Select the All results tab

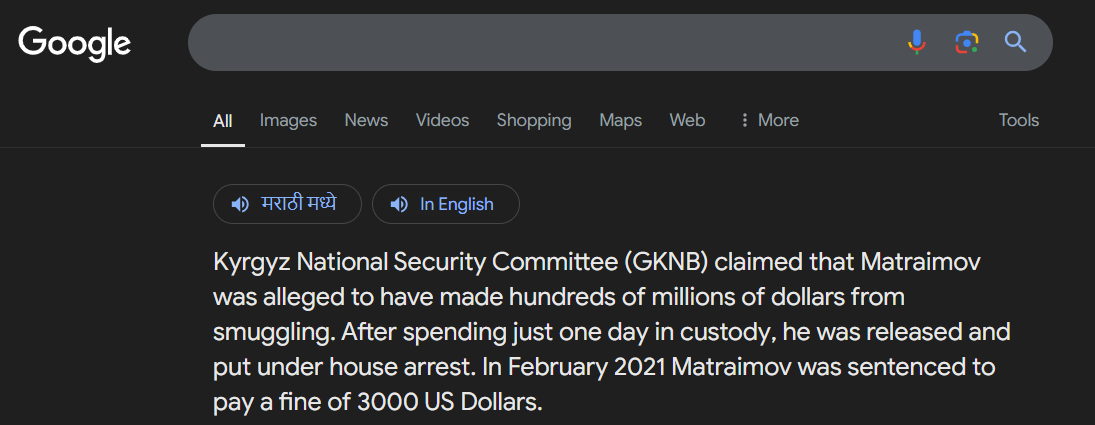[x=223, y=121]
